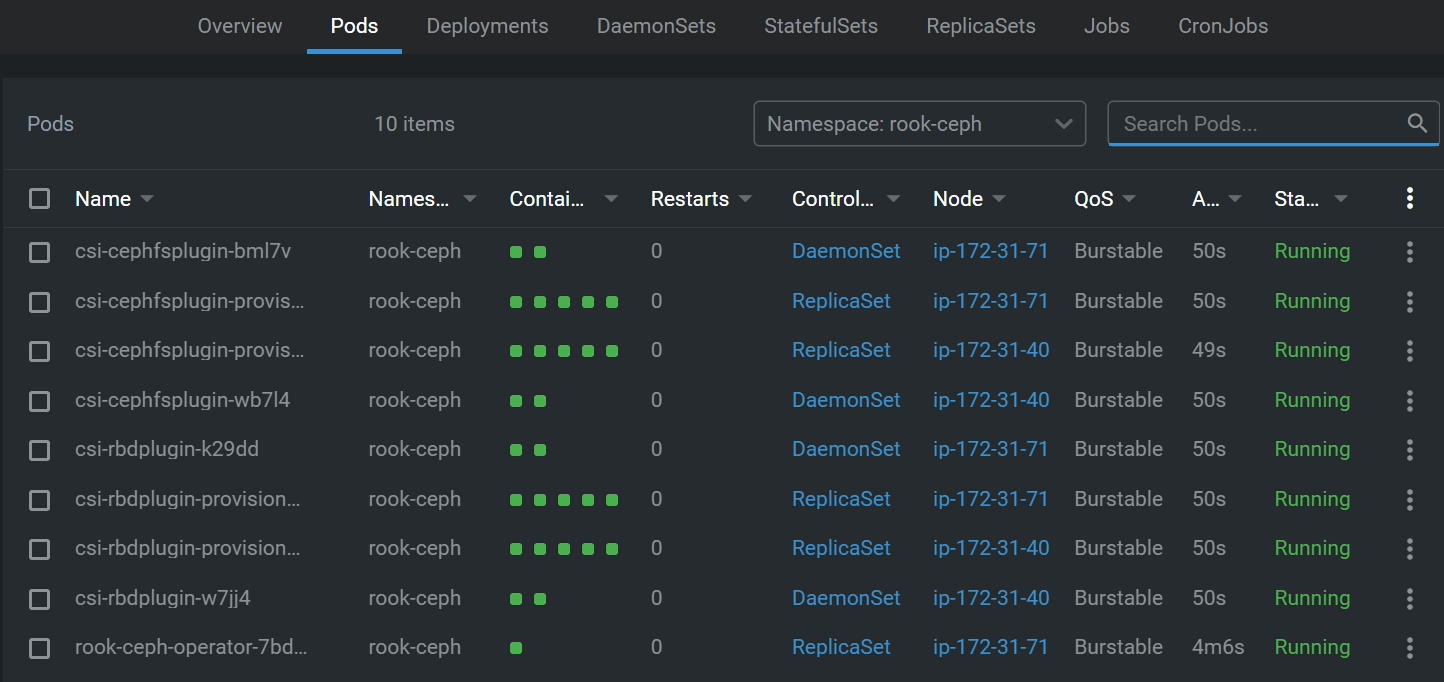Click container status dots of csi-cephfsplugin-bml7v
Viewport: 1444px width, 682px height.
coord(528,252)
